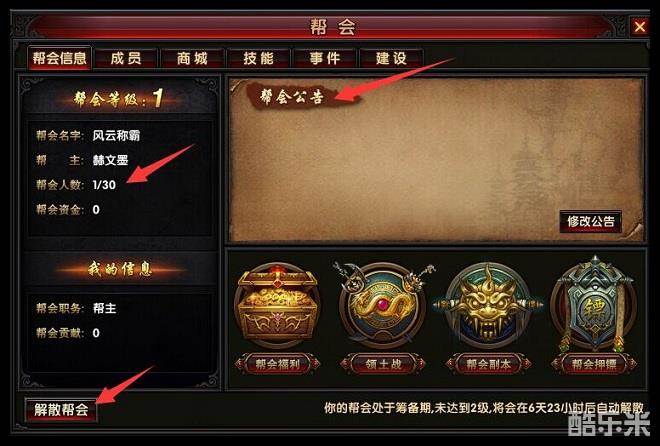Click the 帮会福利 label button
This screenshot has height=446, width=660.
point(278,364)
